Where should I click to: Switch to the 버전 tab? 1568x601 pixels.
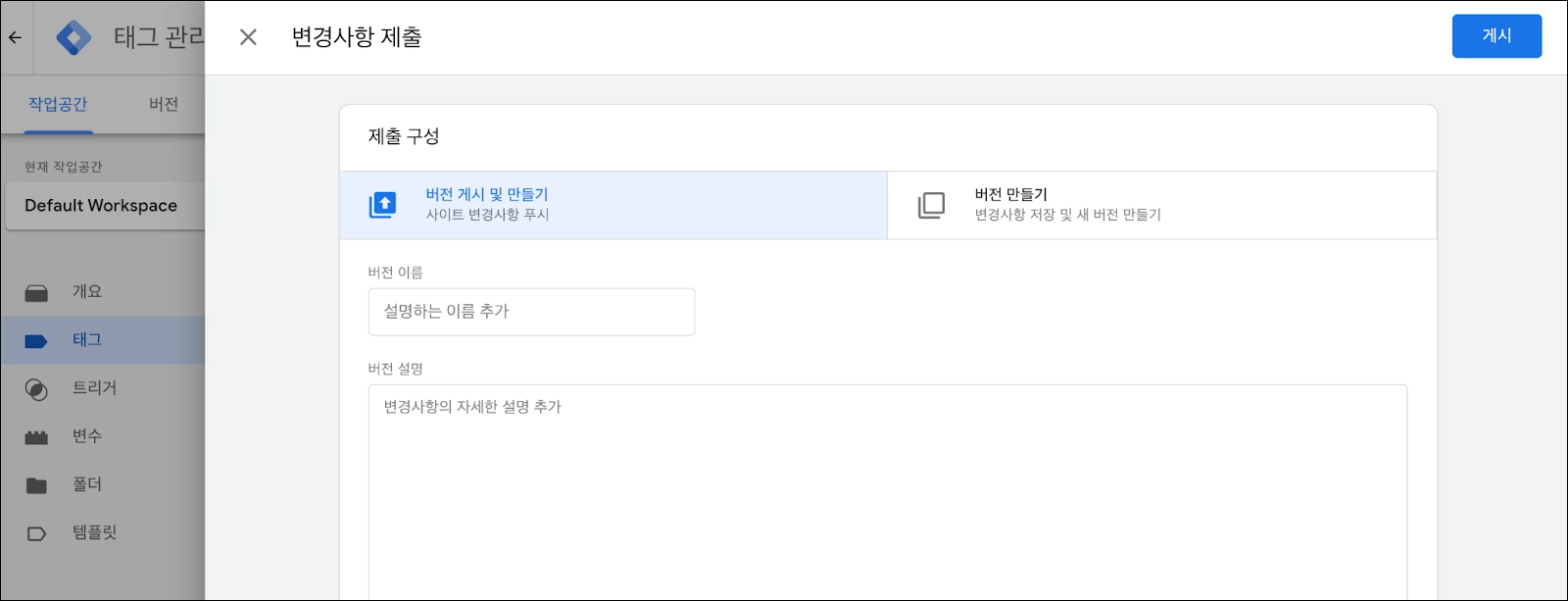tap(164, 104)
